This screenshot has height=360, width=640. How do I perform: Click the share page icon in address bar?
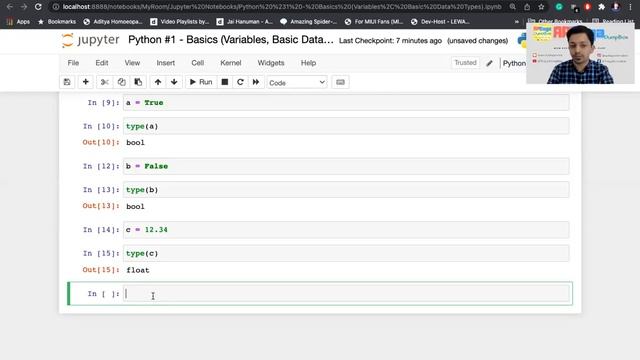527,7
